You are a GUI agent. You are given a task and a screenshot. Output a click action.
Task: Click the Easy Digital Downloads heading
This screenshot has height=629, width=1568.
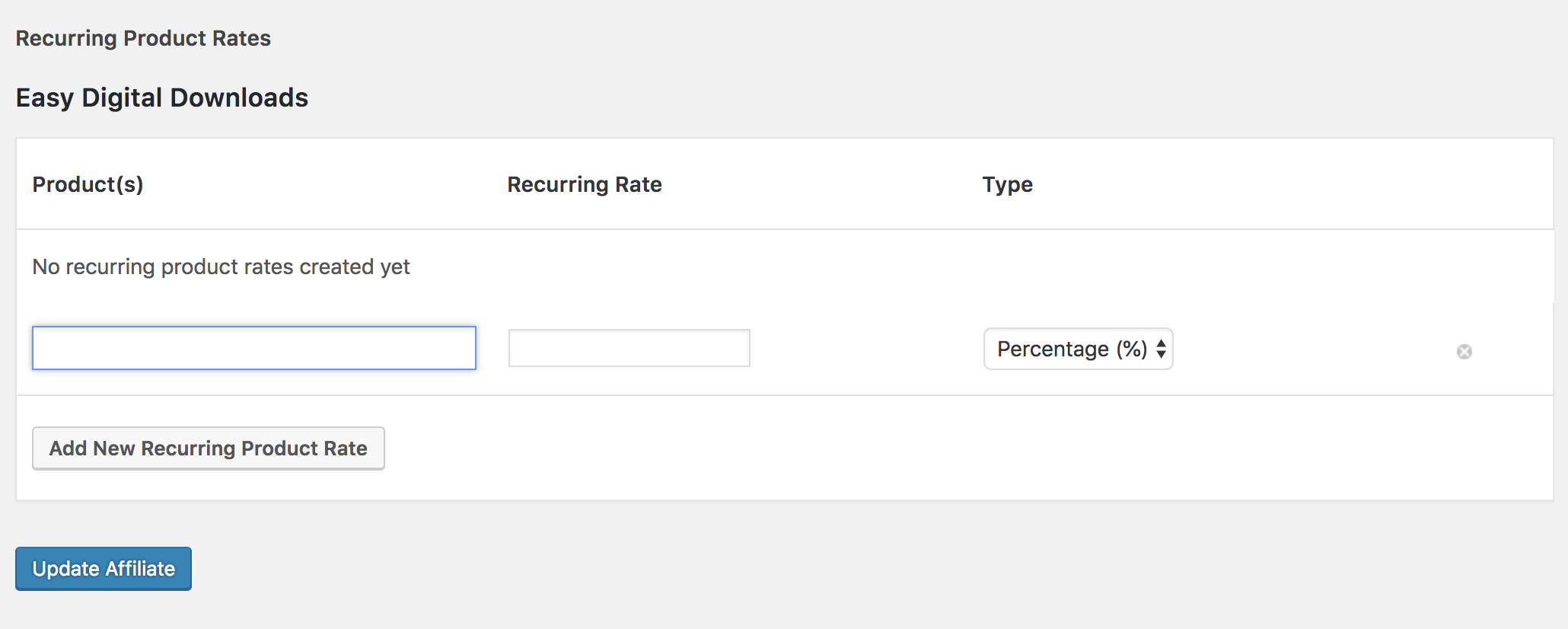(x=162, y=97)
